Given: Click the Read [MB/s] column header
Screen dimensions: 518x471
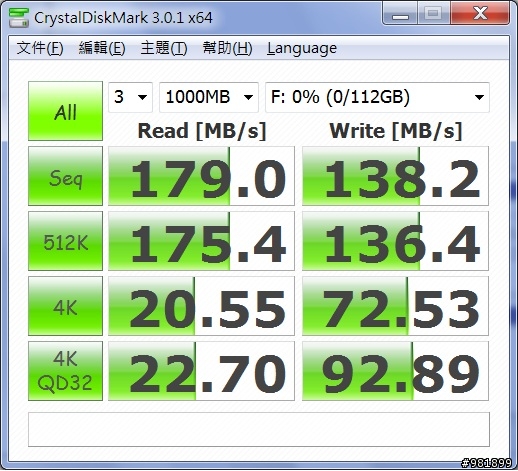Looking at the screenshot, I should (202, 131).
